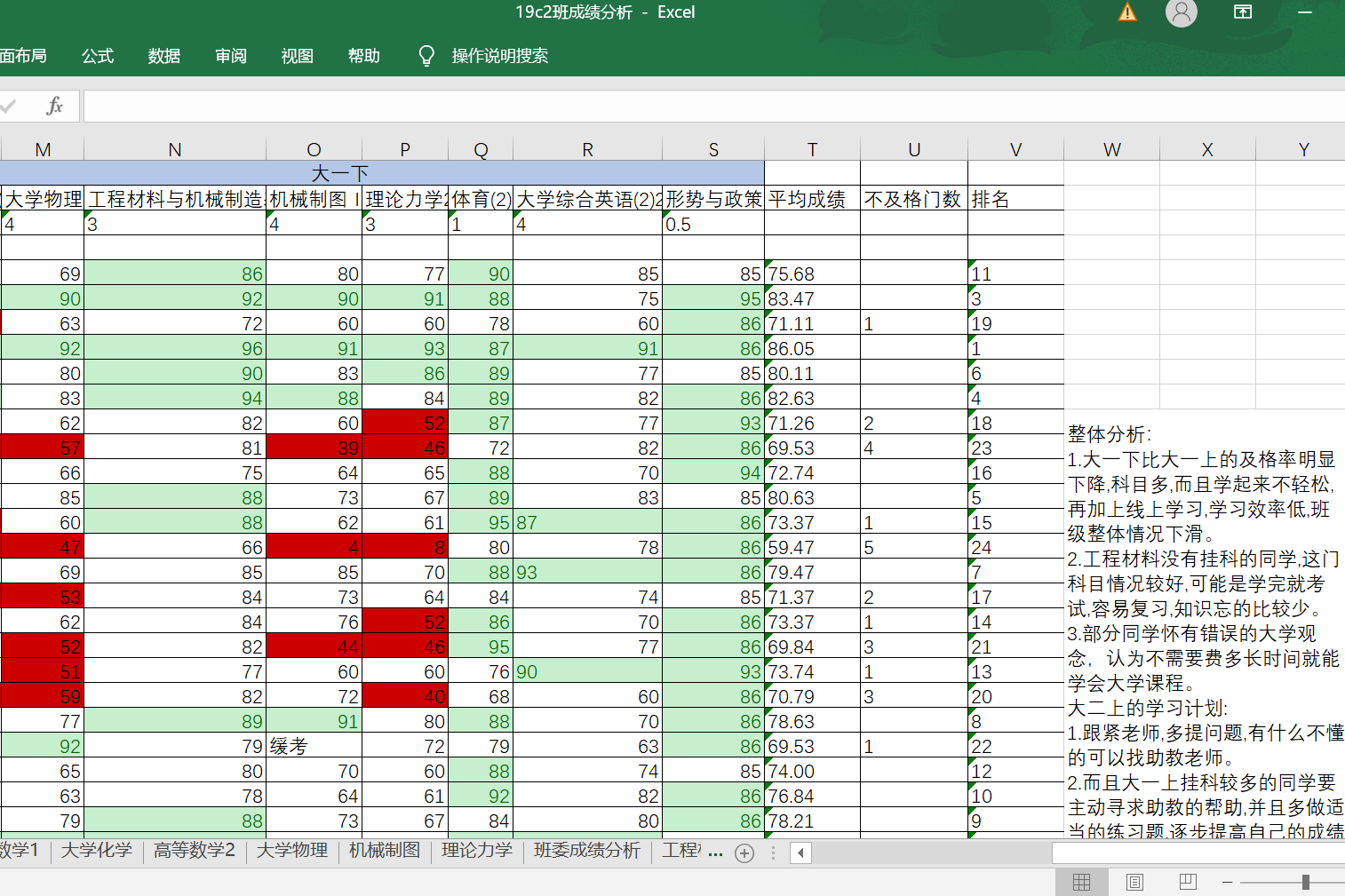Screen dimensions: 1345x896
Task: Click the zoom slider handle
Action: [1305, 882]
